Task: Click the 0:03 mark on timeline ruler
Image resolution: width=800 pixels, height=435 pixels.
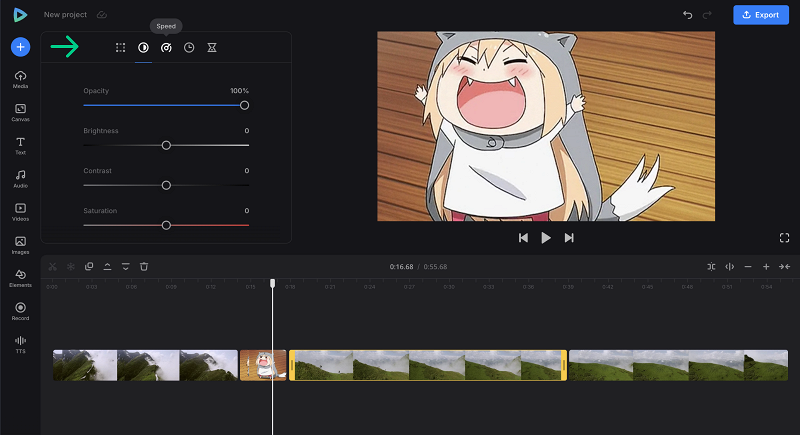Action: (91, 287)
